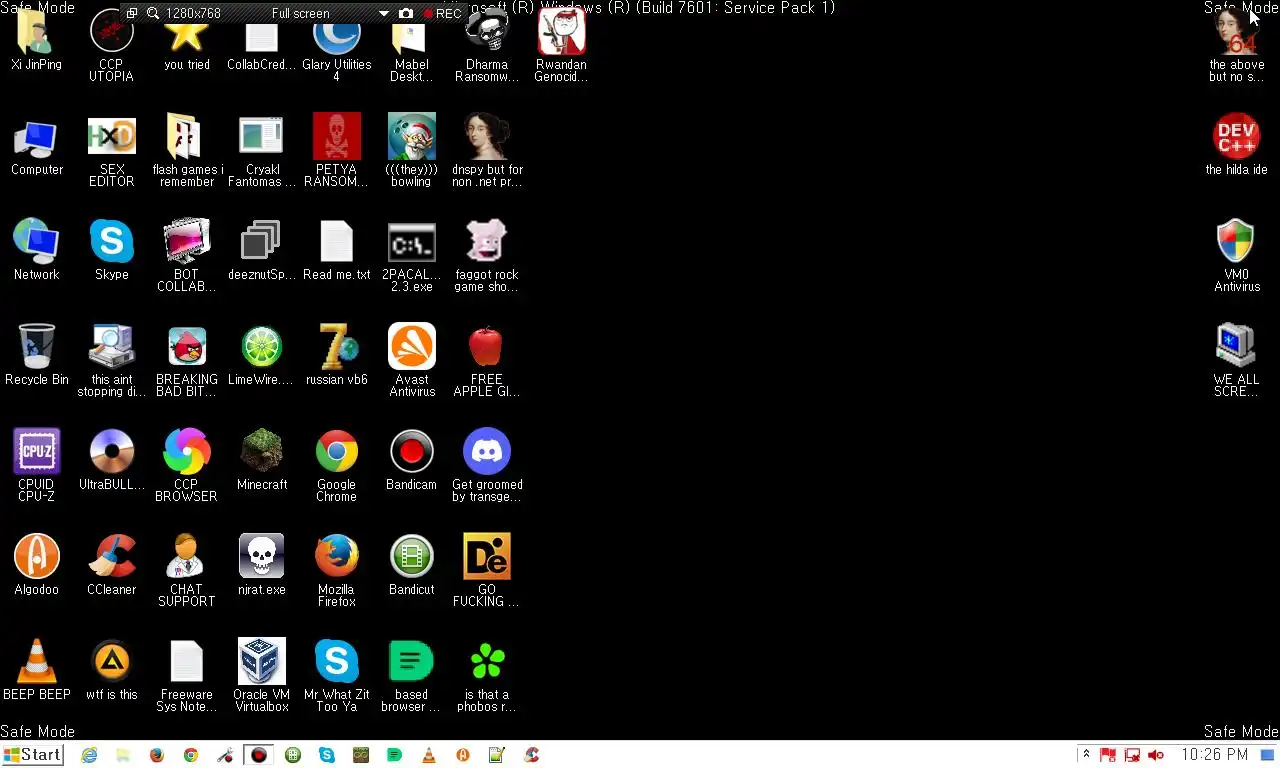
Task: Open VLC cone icon on taskbar
Action: click(429, 755)
